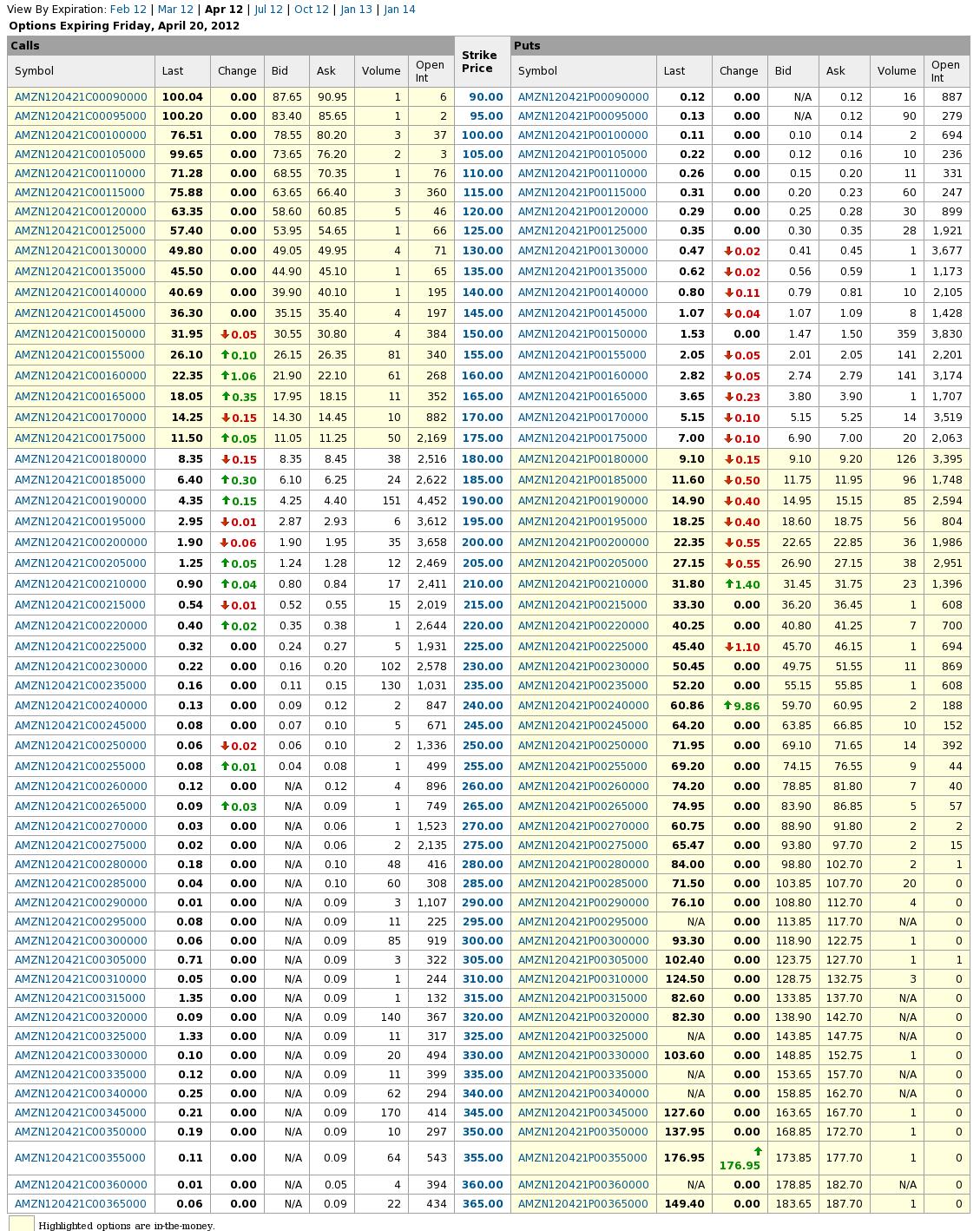Screen dimensions: 980x1231
Task: Click the 90.00 strike price link
Action: [x=486, y=97]
